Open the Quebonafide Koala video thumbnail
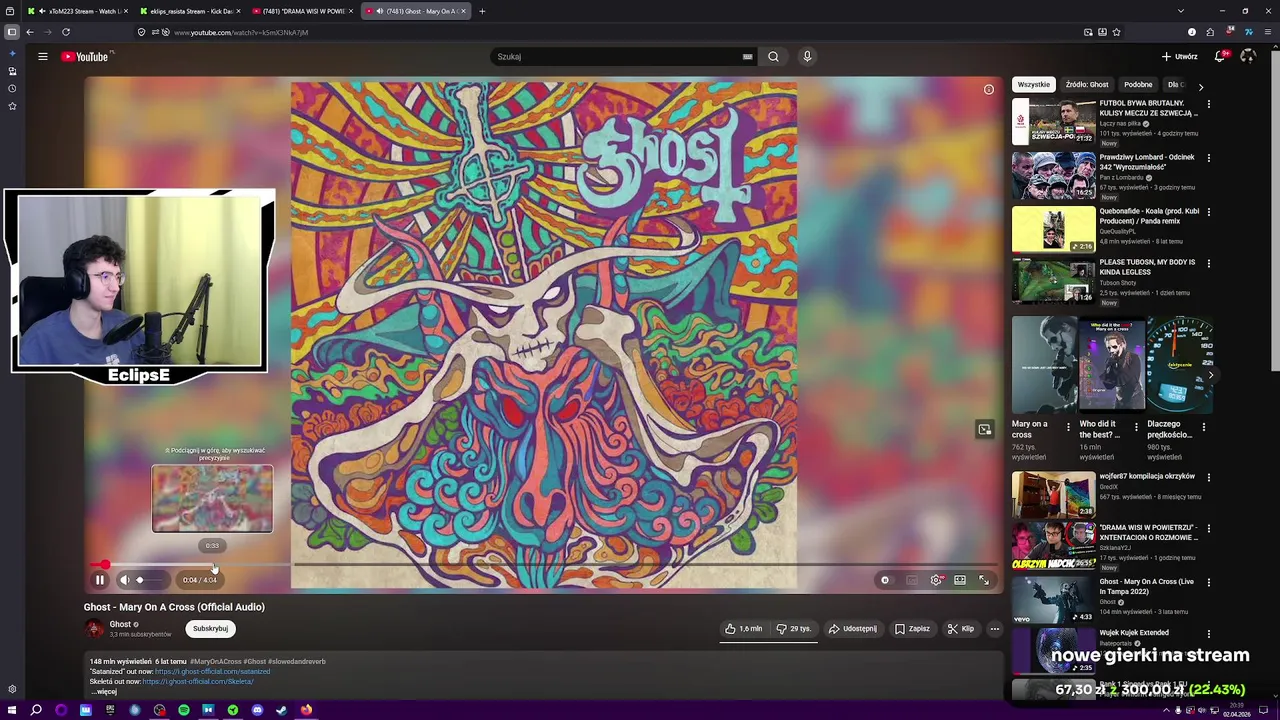Screen dimensions: 1280x720 (x=1054, y=229)
